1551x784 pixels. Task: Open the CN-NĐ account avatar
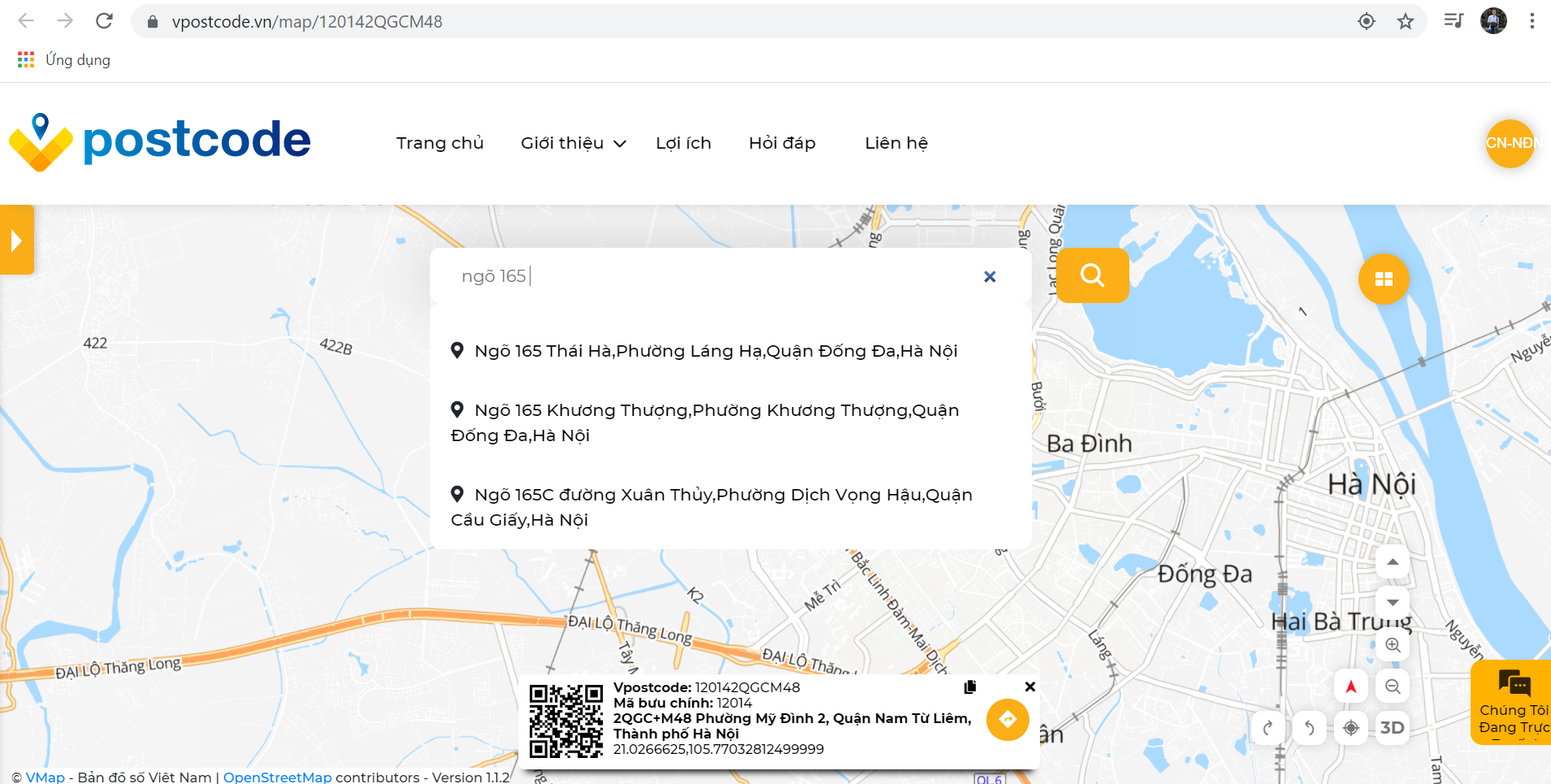pyautogui.click(x=1510, y=144)
